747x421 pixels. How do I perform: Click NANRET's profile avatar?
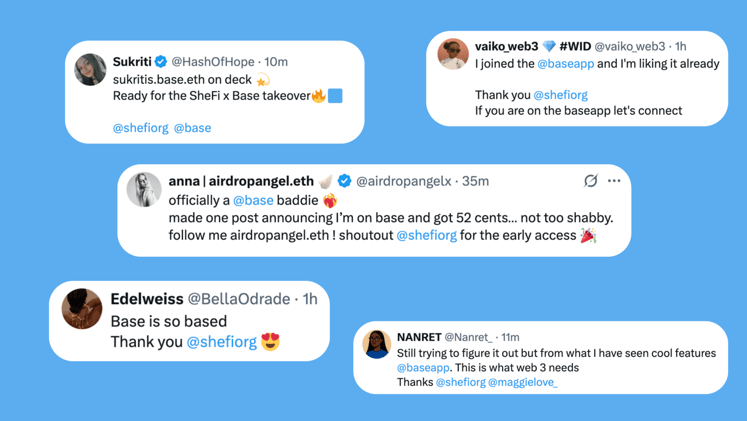[377, 344]
